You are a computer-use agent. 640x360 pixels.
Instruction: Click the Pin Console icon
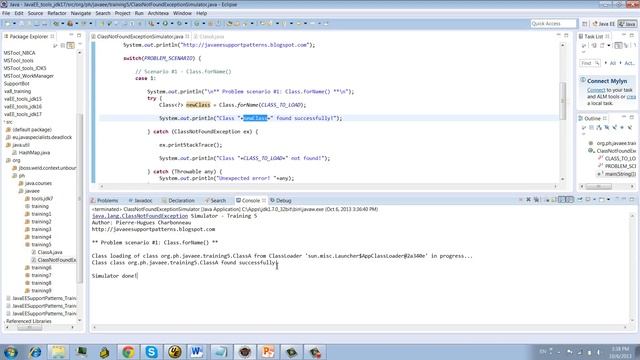(580, 200)
